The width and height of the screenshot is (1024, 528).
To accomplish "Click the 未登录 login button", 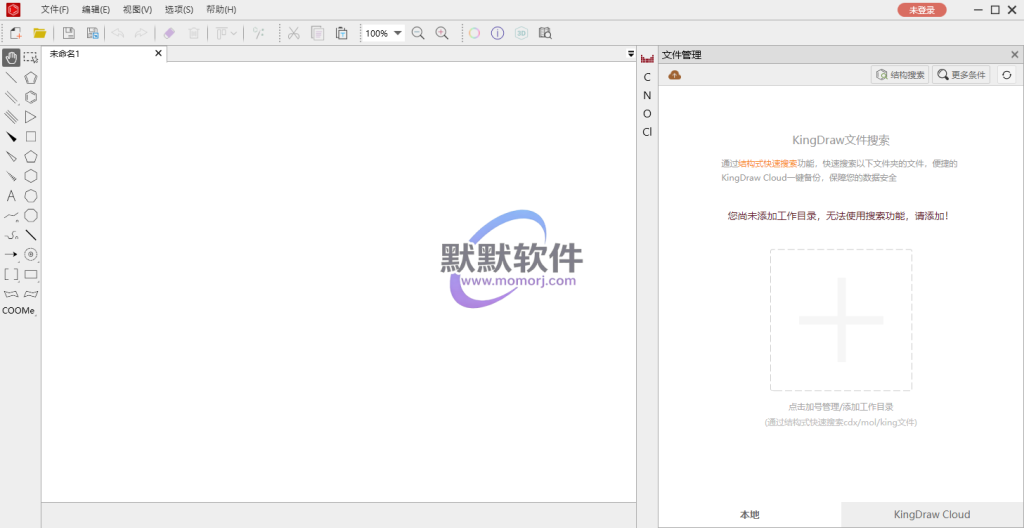I will 921,9.
